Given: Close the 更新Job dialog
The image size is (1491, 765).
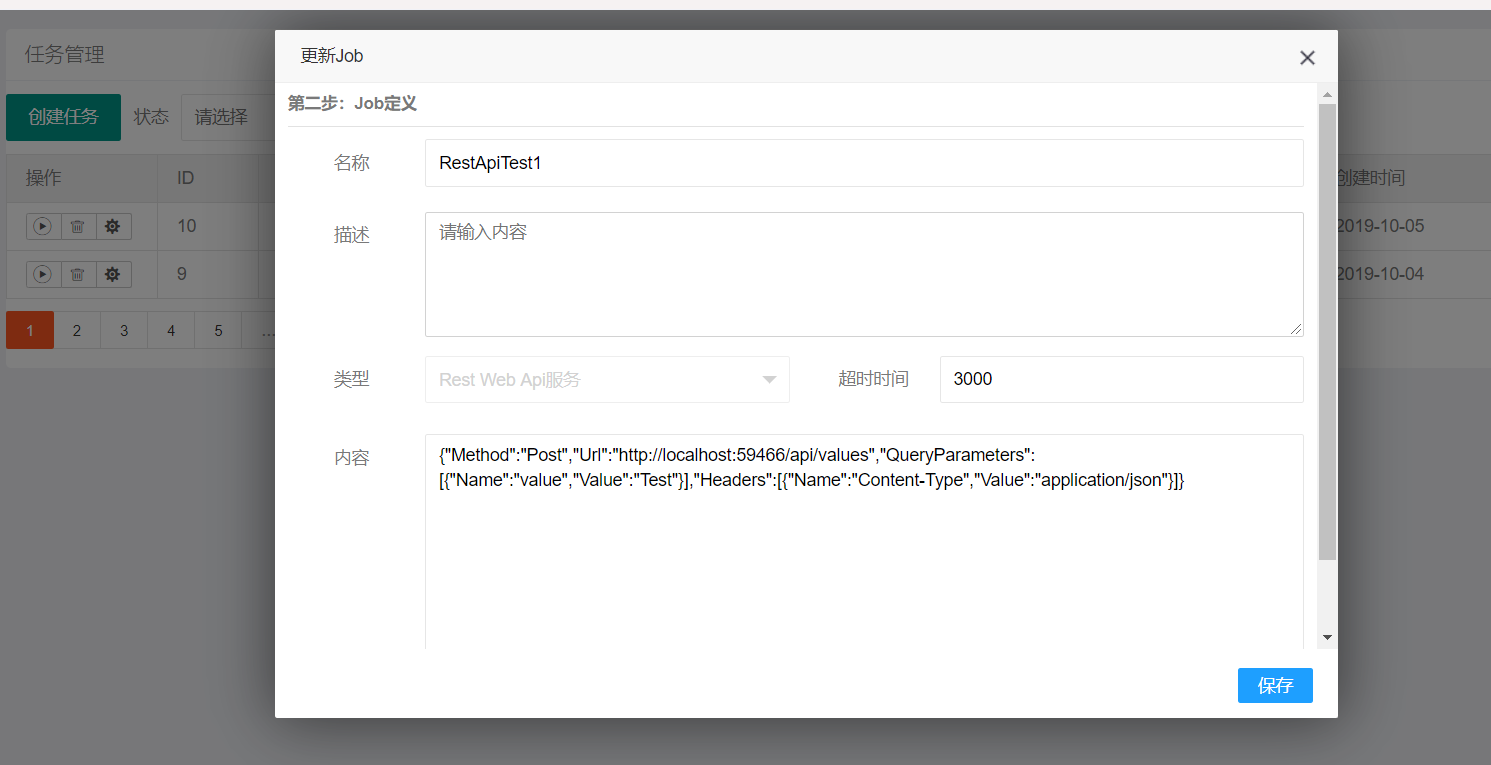Looking at the screenshot, I should pyautogui.click(x=1306, y=58).
